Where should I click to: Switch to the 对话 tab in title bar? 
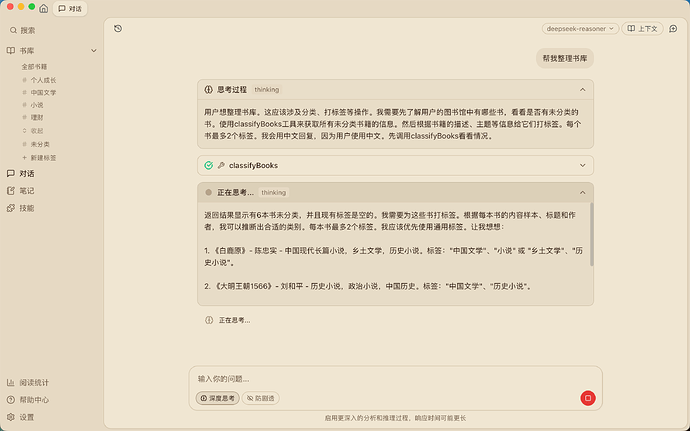coord(70,8)
